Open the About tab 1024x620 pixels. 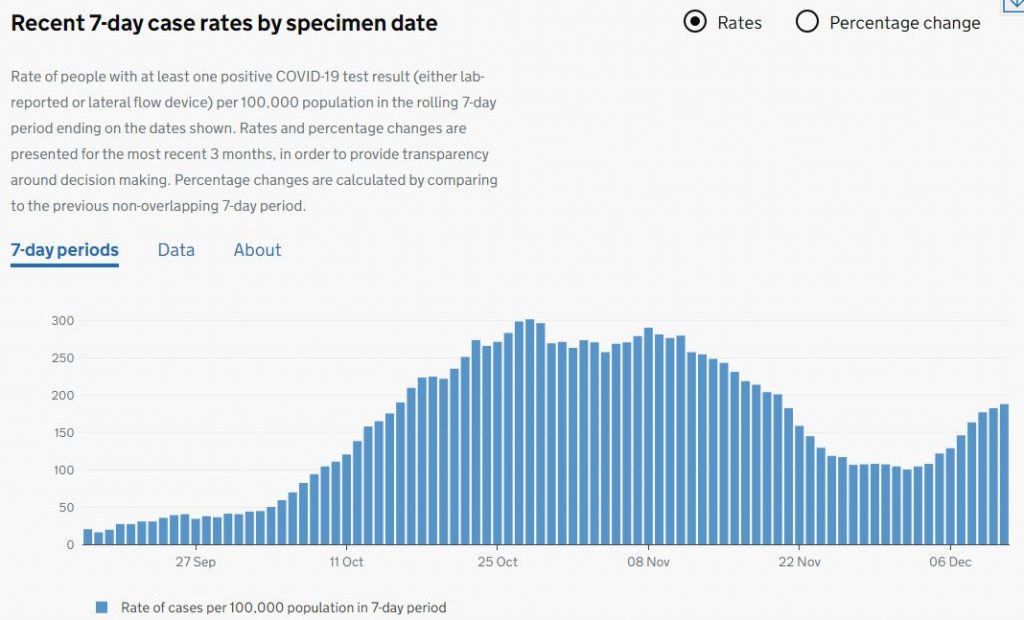tap(257, 250)
